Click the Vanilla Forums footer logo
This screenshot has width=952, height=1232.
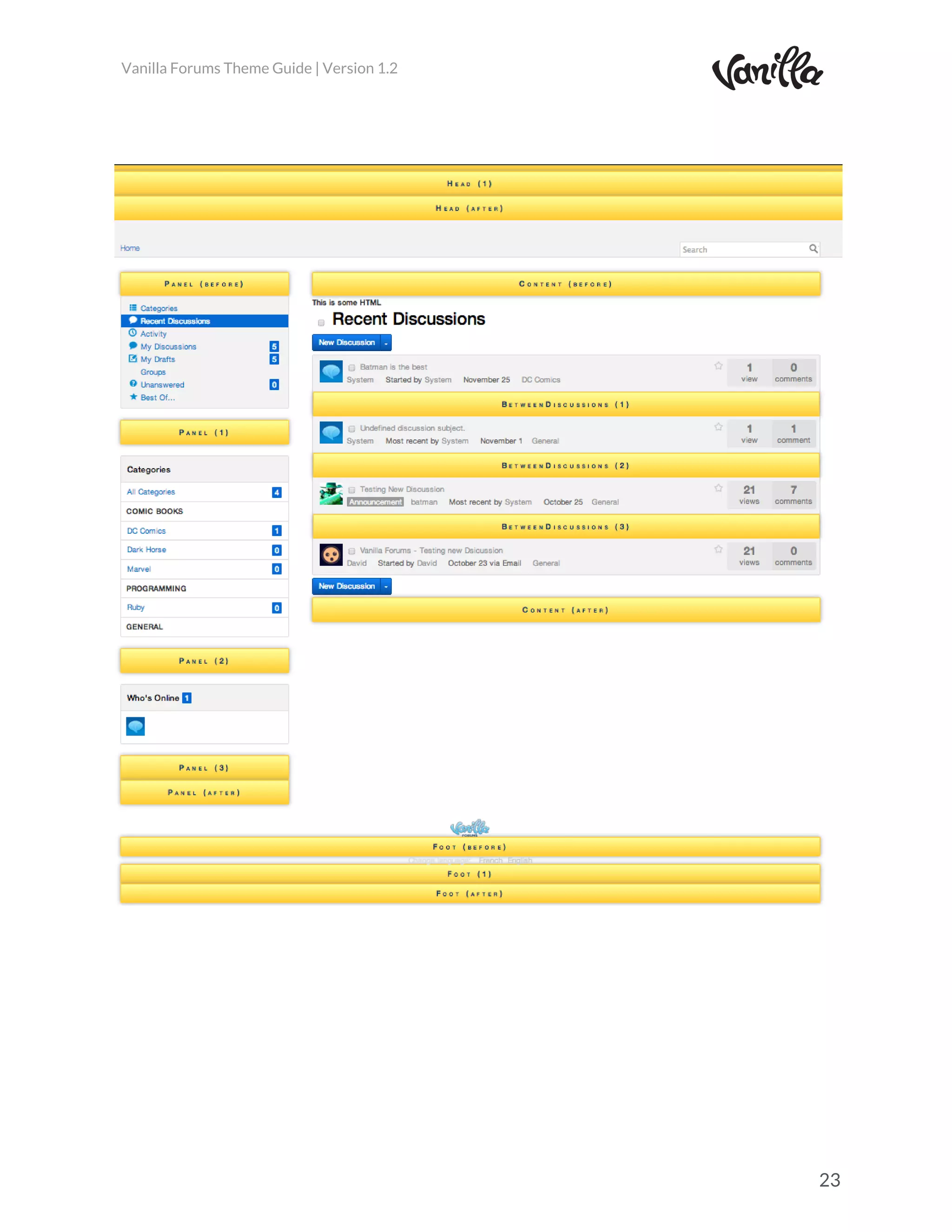point(470,828)
